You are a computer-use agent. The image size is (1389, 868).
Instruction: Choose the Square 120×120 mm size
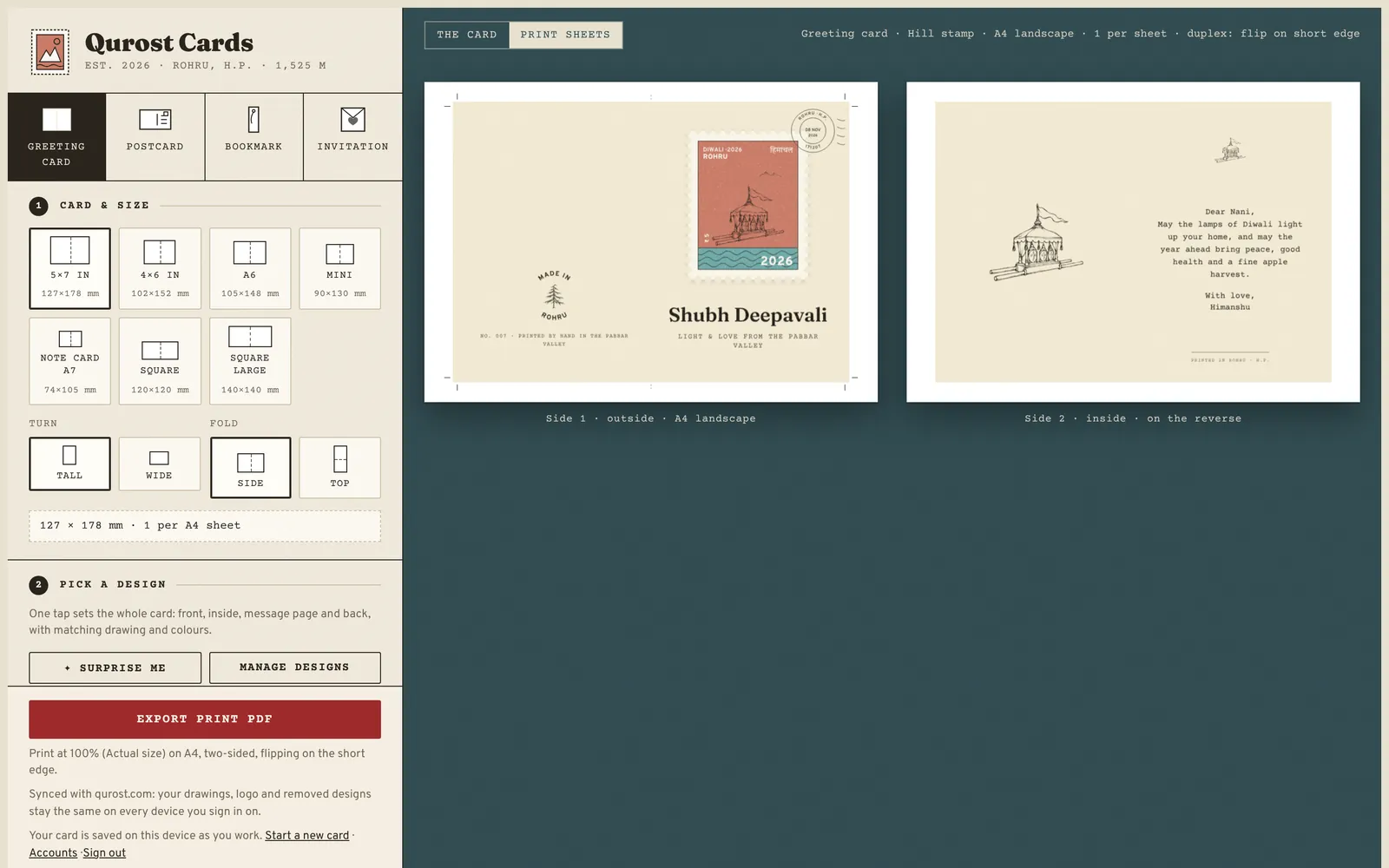160,361
